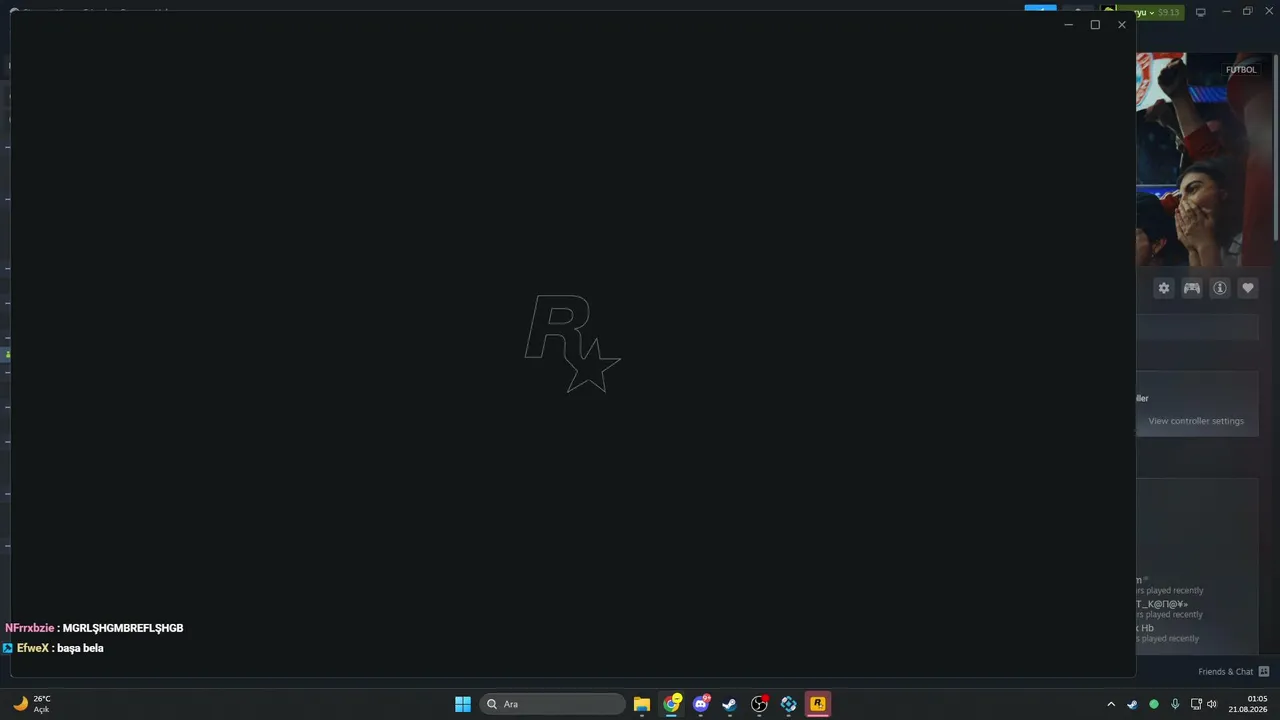Close the Rockstar Games Launcher window
This screenshot has height=720, width=1280.
(x=1122, y=25)
